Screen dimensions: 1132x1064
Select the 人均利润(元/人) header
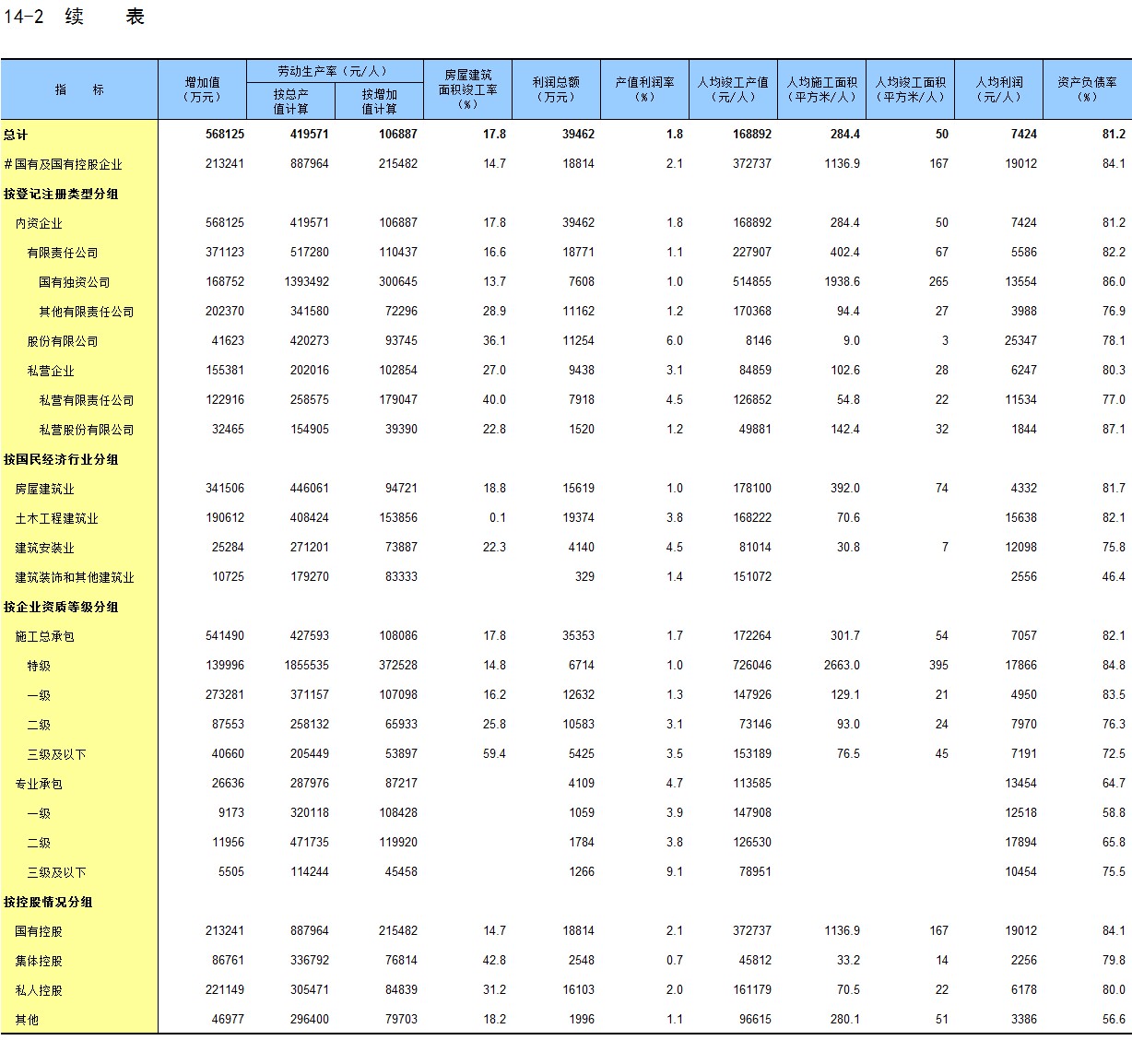coord(999,89)
